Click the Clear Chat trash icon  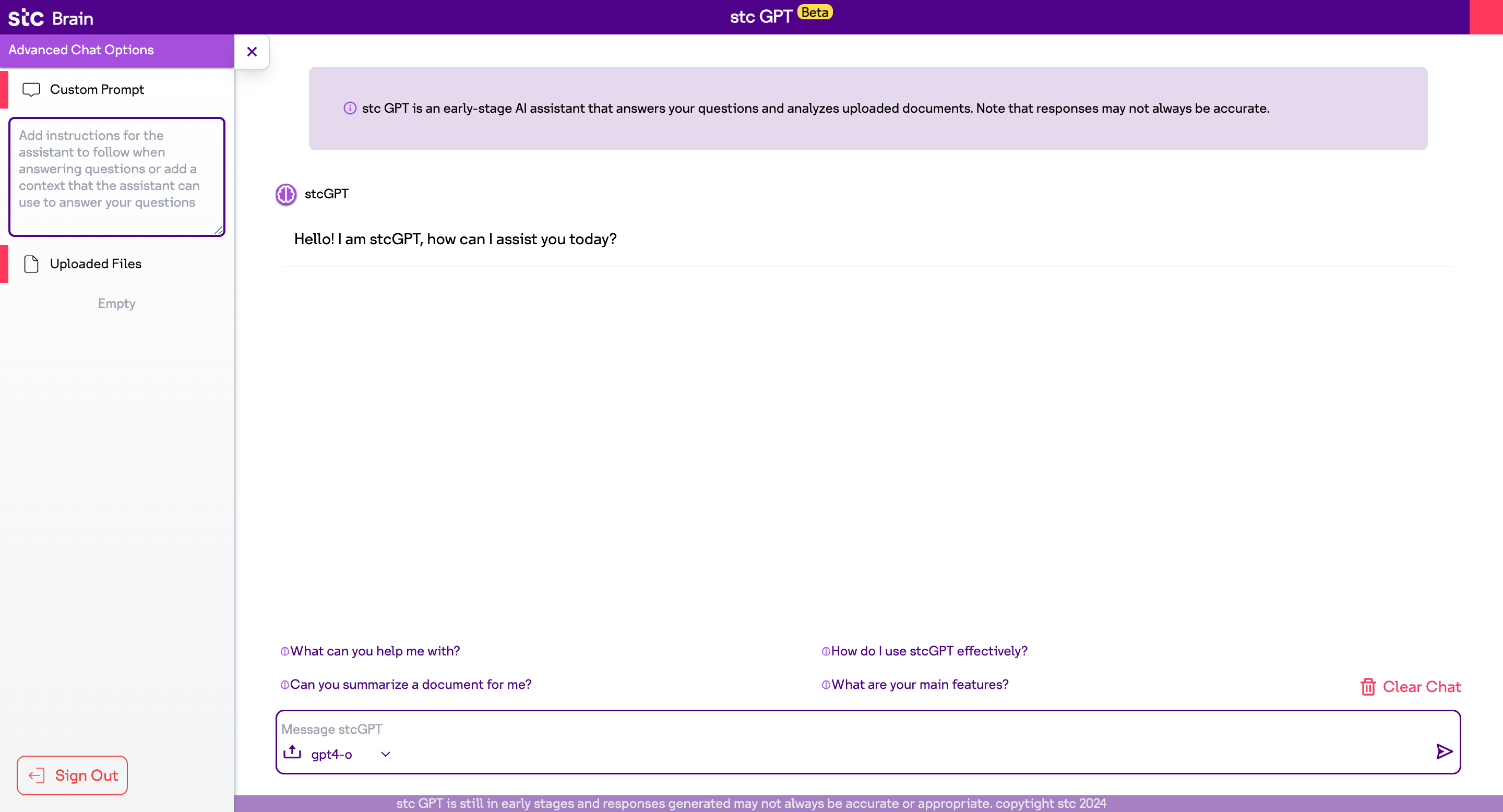click(x=1368, y=686)
